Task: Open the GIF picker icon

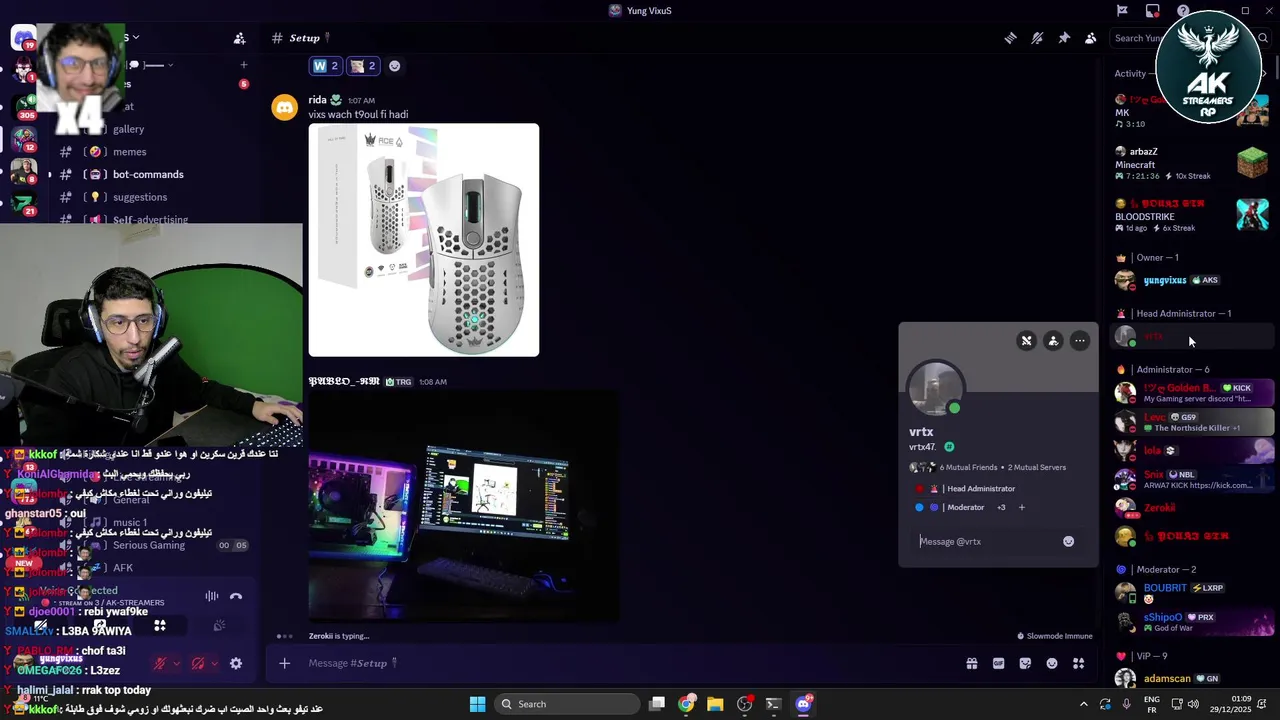Action: (x=998, y=663)
